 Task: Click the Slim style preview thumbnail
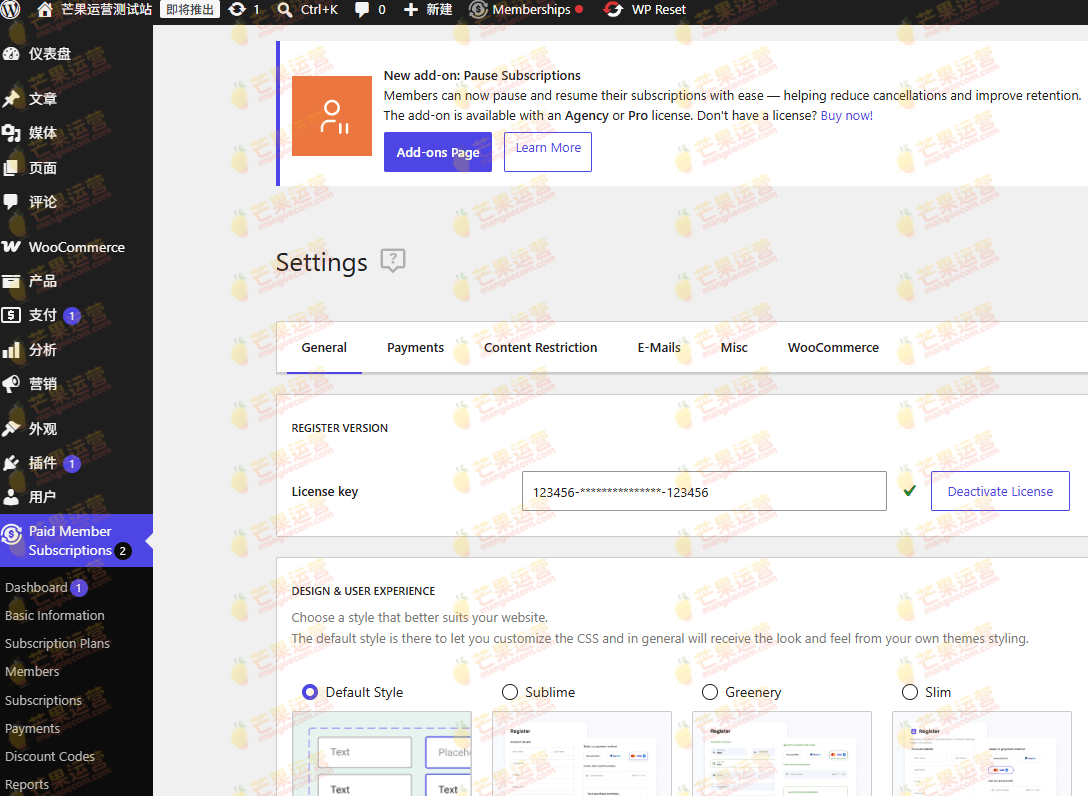pyautogui.click(x=982, y=754)
